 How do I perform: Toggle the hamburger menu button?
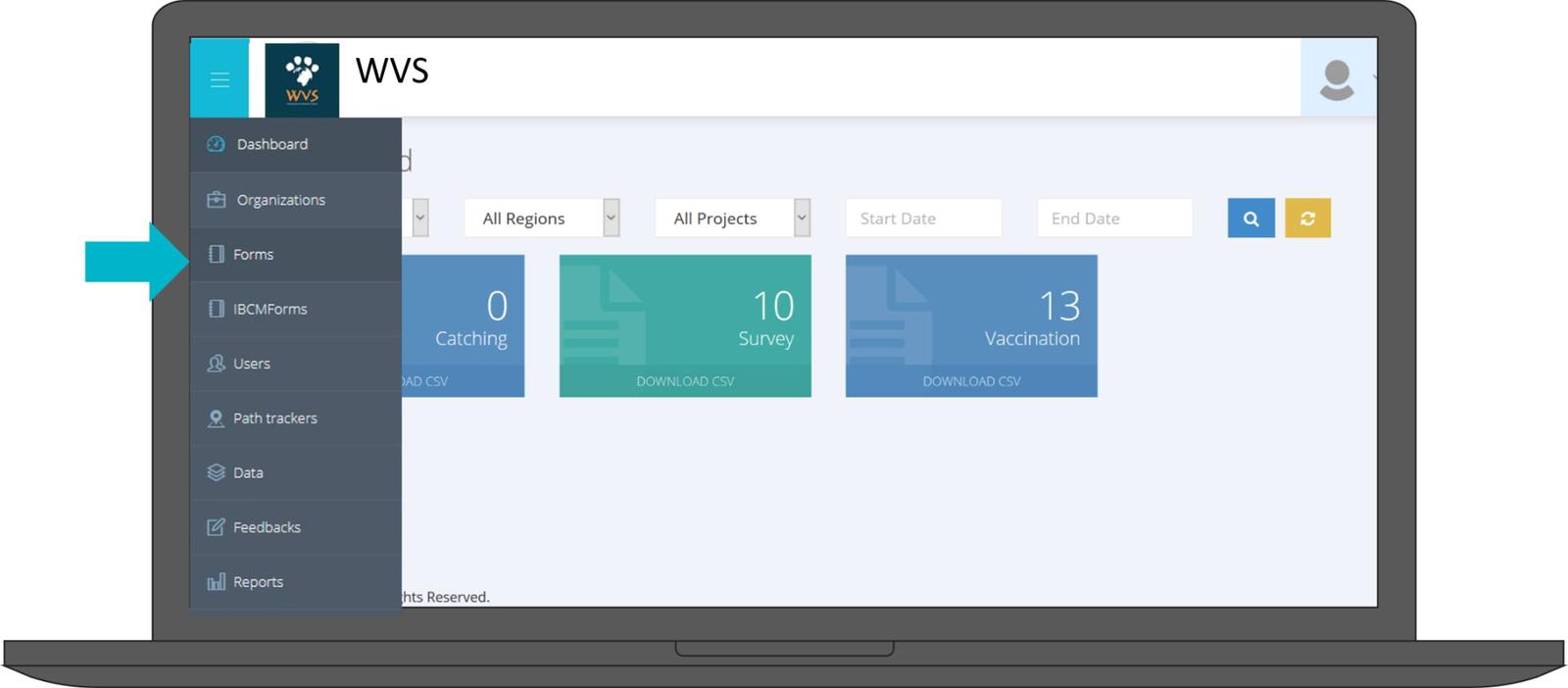220,78
